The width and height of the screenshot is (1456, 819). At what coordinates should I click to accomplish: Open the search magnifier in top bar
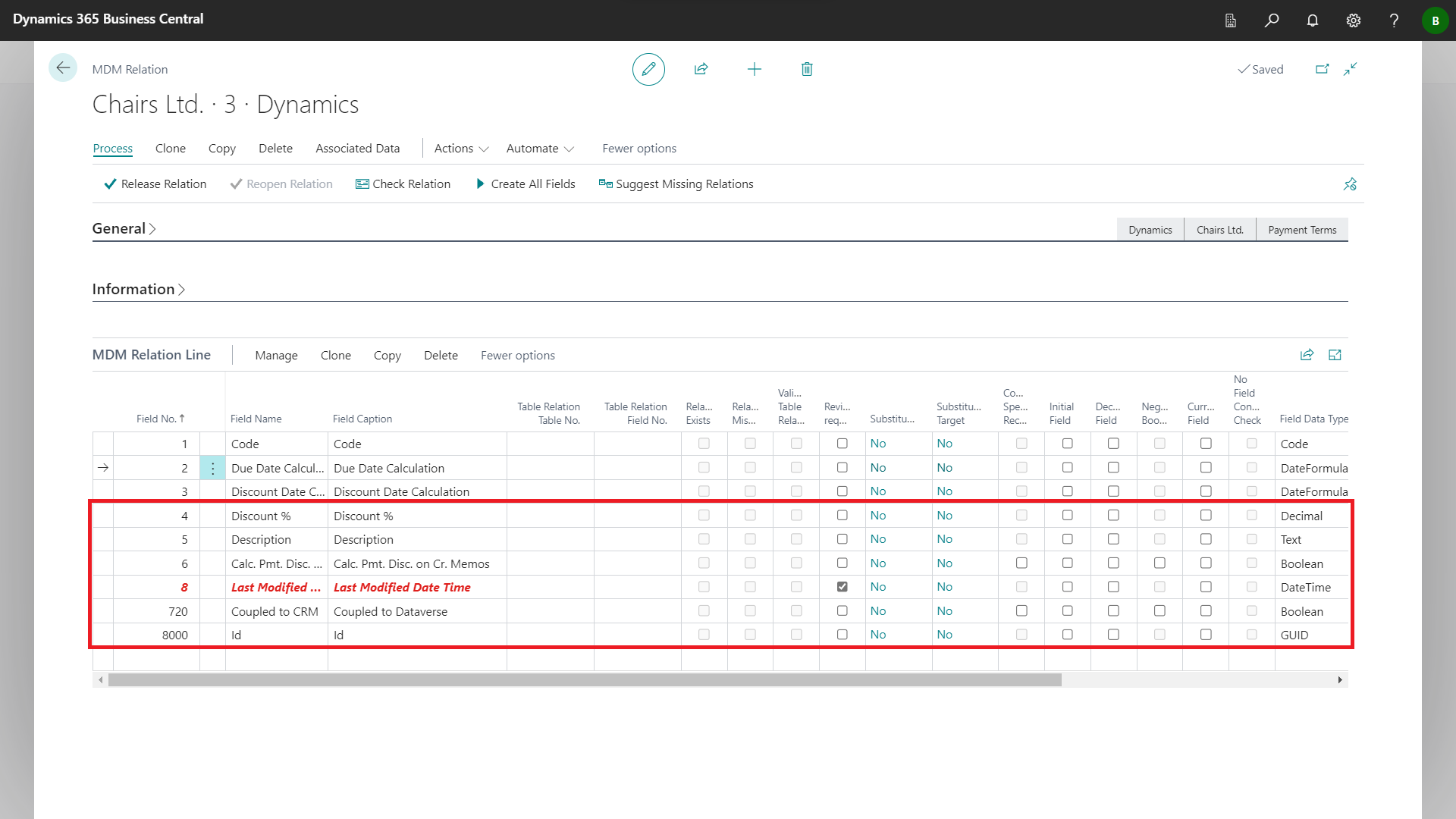coord(1272,20)
